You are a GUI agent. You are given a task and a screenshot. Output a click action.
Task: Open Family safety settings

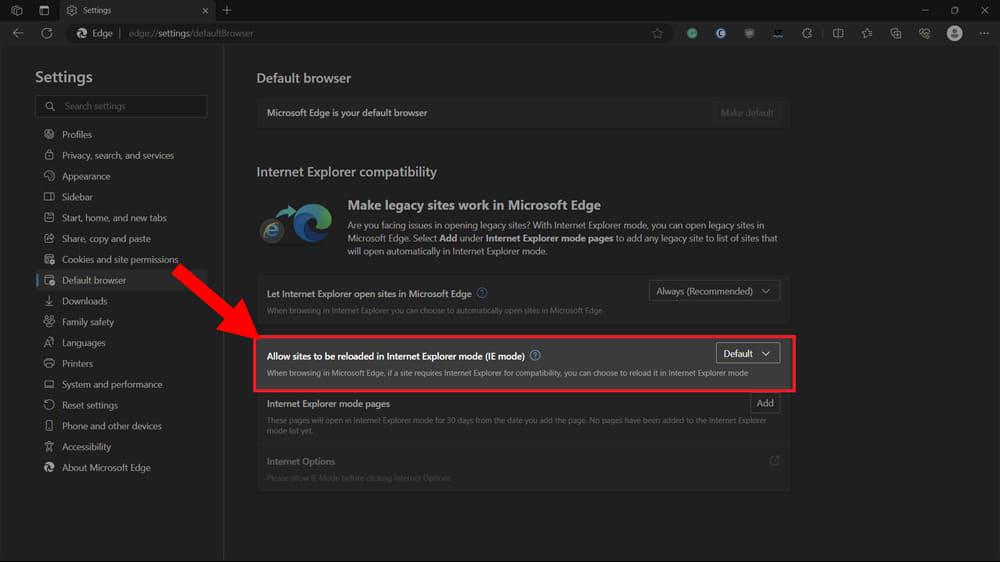click(x=87, y=322)
